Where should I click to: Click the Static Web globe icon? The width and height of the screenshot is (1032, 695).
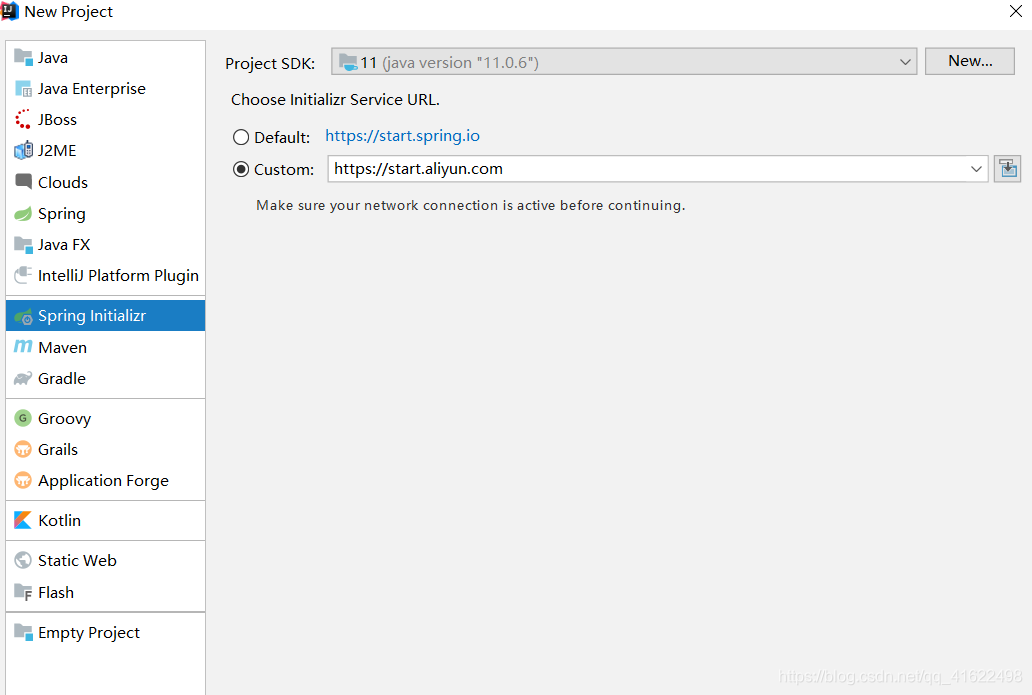point(23,560)
